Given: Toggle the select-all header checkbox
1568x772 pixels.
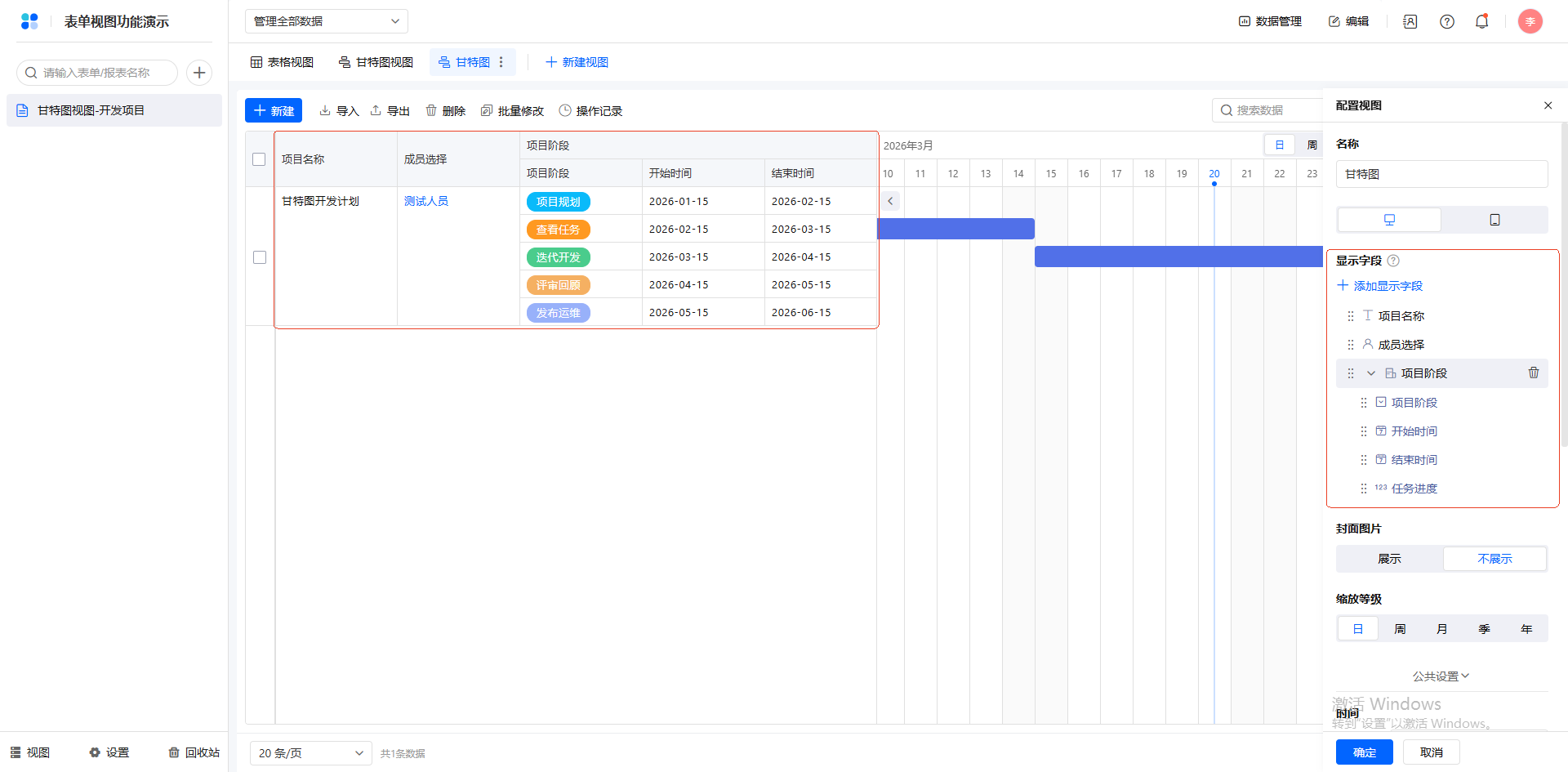Looking at the screenshot, I should (259, 159).
